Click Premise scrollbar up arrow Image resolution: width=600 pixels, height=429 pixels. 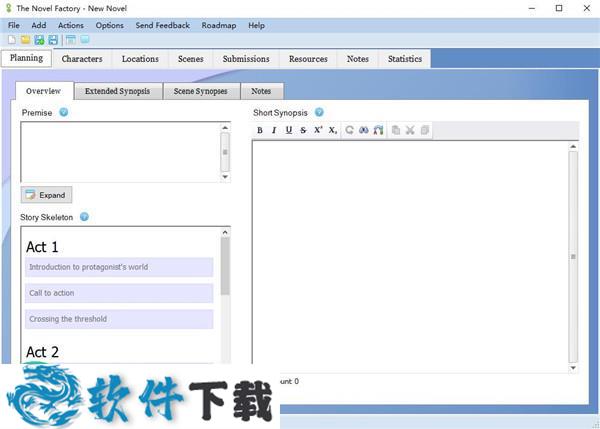[x=225, y=127]
